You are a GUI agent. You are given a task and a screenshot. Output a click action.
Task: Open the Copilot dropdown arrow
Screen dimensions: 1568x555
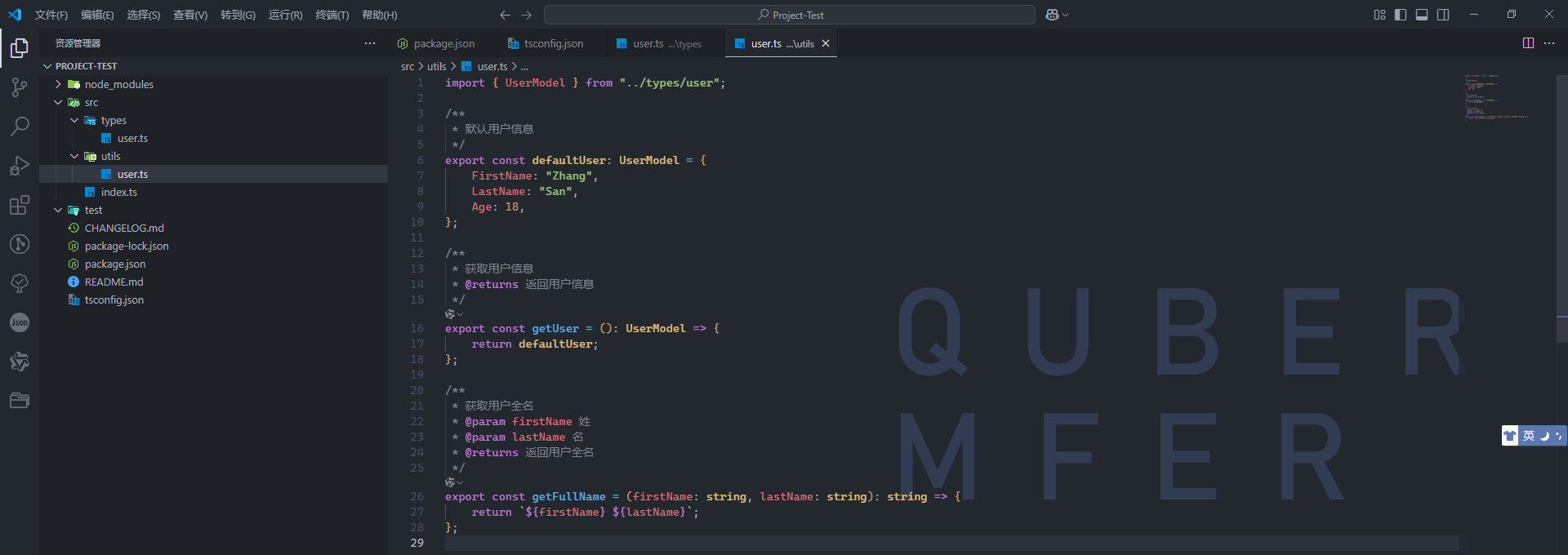click(1065, 15)
